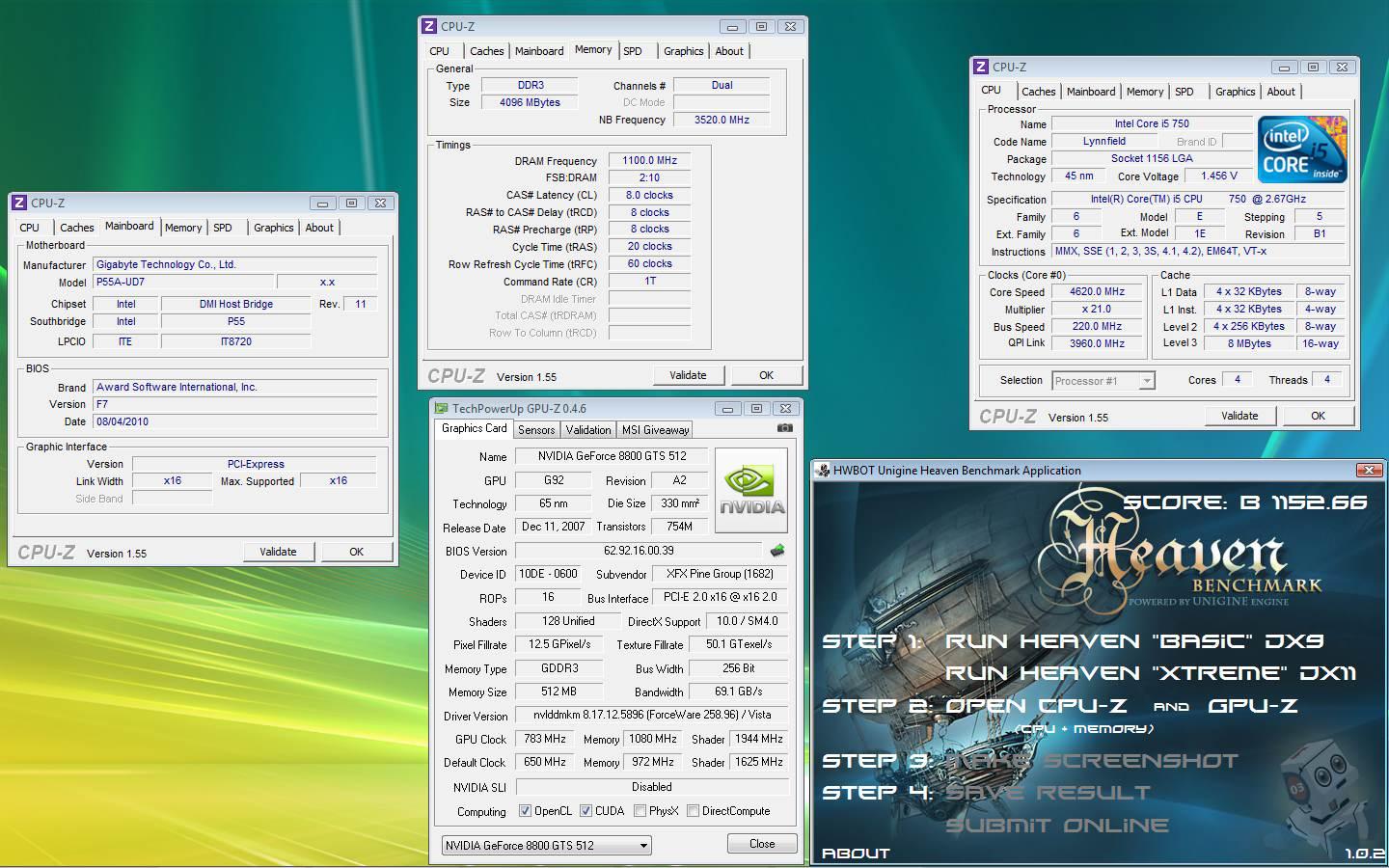Click GPU name field in GPU-Z
The height and width of the screenshot is (868, 1389).
click(611, 456)
